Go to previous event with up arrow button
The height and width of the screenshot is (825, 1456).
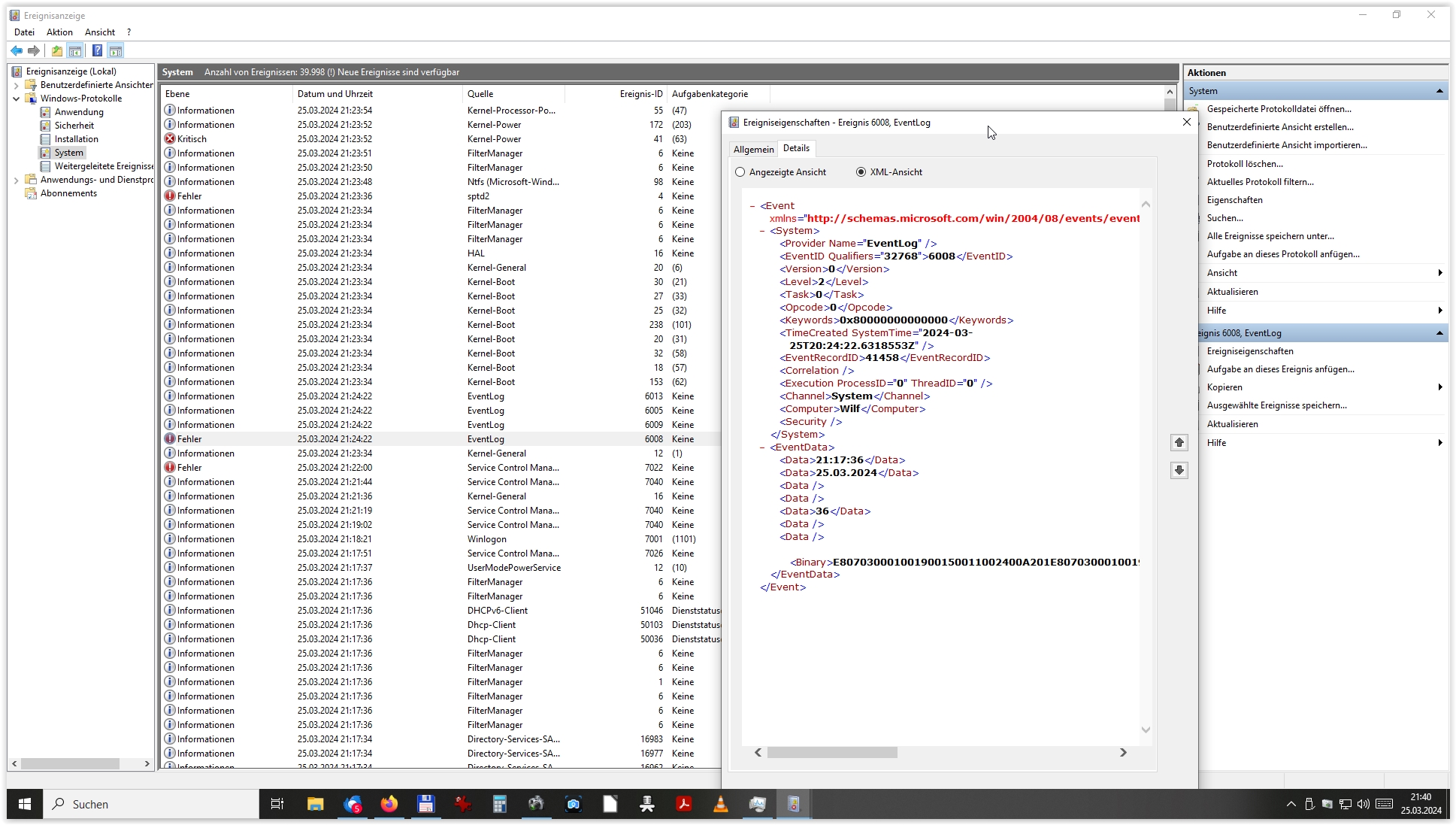1179,443
